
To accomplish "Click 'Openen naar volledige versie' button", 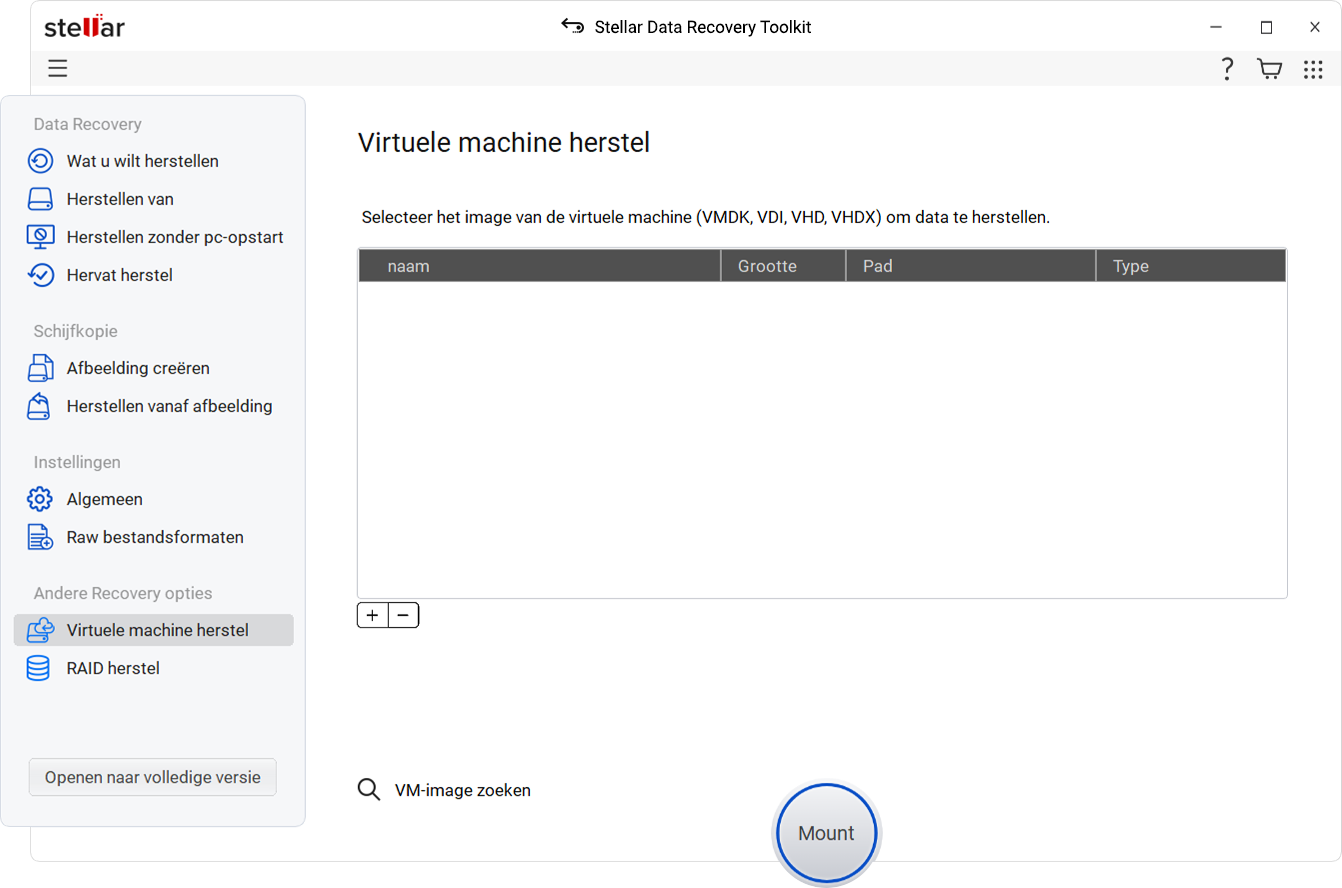I will click(x=153, y=777).
